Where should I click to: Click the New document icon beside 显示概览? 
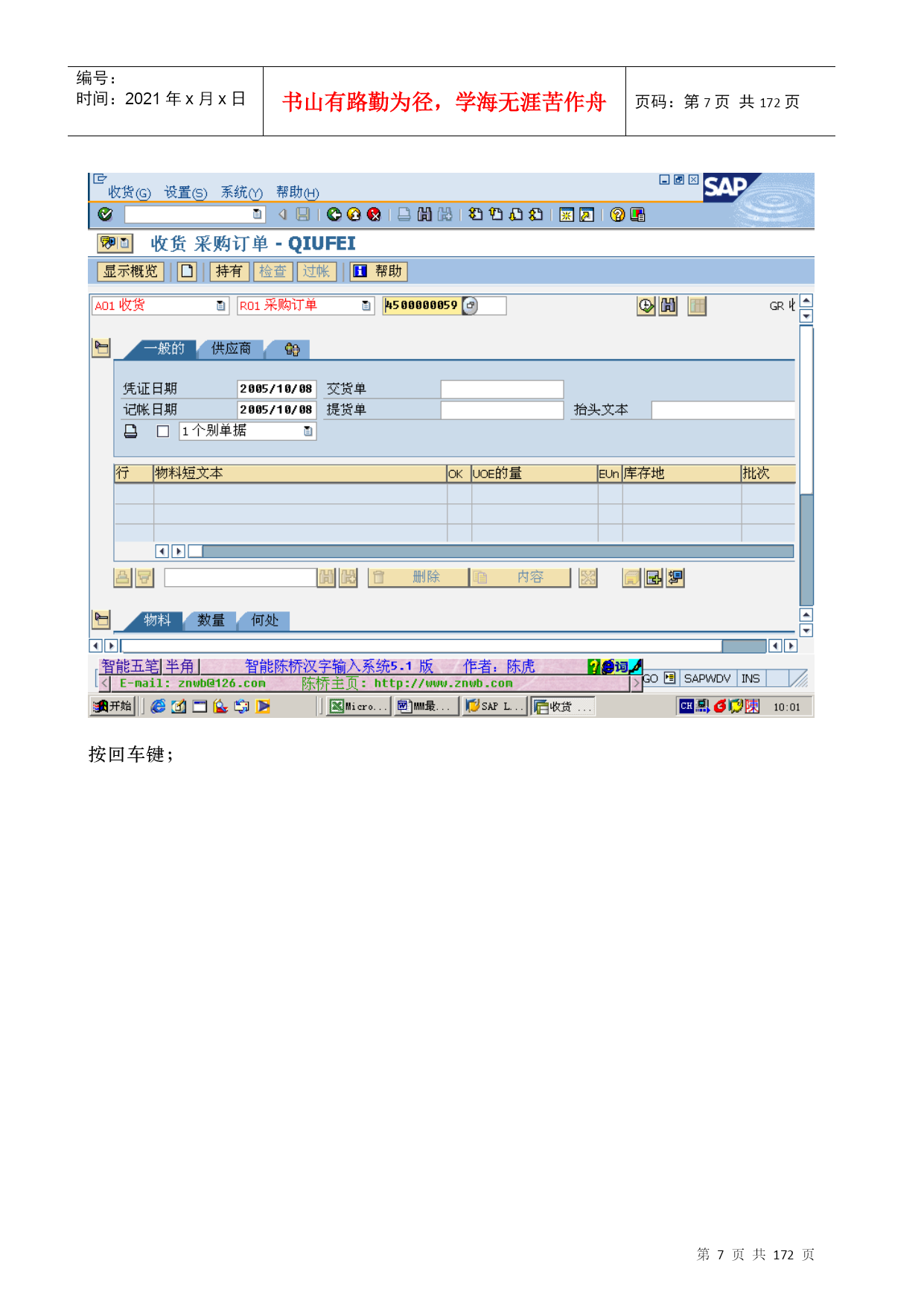click(x=187, y=271)
